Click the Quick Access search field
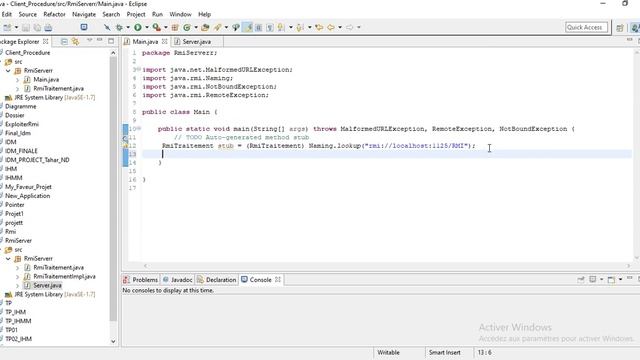640x360 pixels. point(586,27)
